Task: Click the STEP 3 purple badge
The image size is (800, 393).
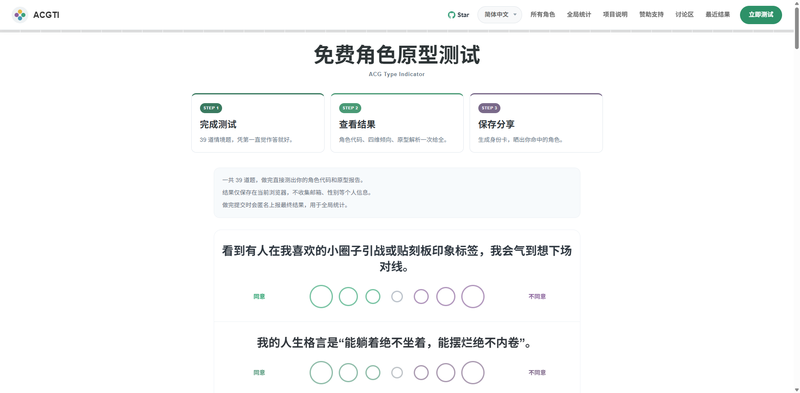Action: pyautogui.click(x=489, y=108)
